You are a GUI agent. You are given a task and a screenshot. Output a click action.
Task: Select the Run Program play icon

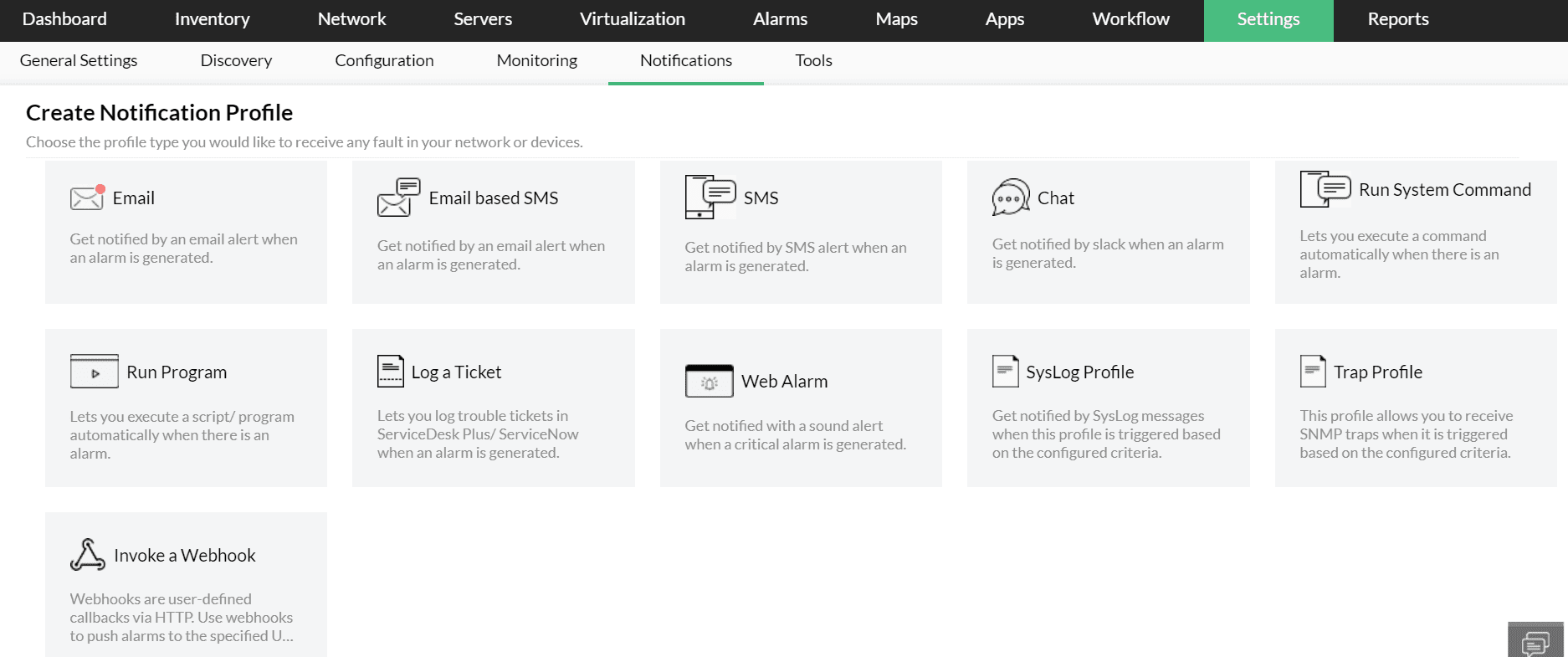94,372
